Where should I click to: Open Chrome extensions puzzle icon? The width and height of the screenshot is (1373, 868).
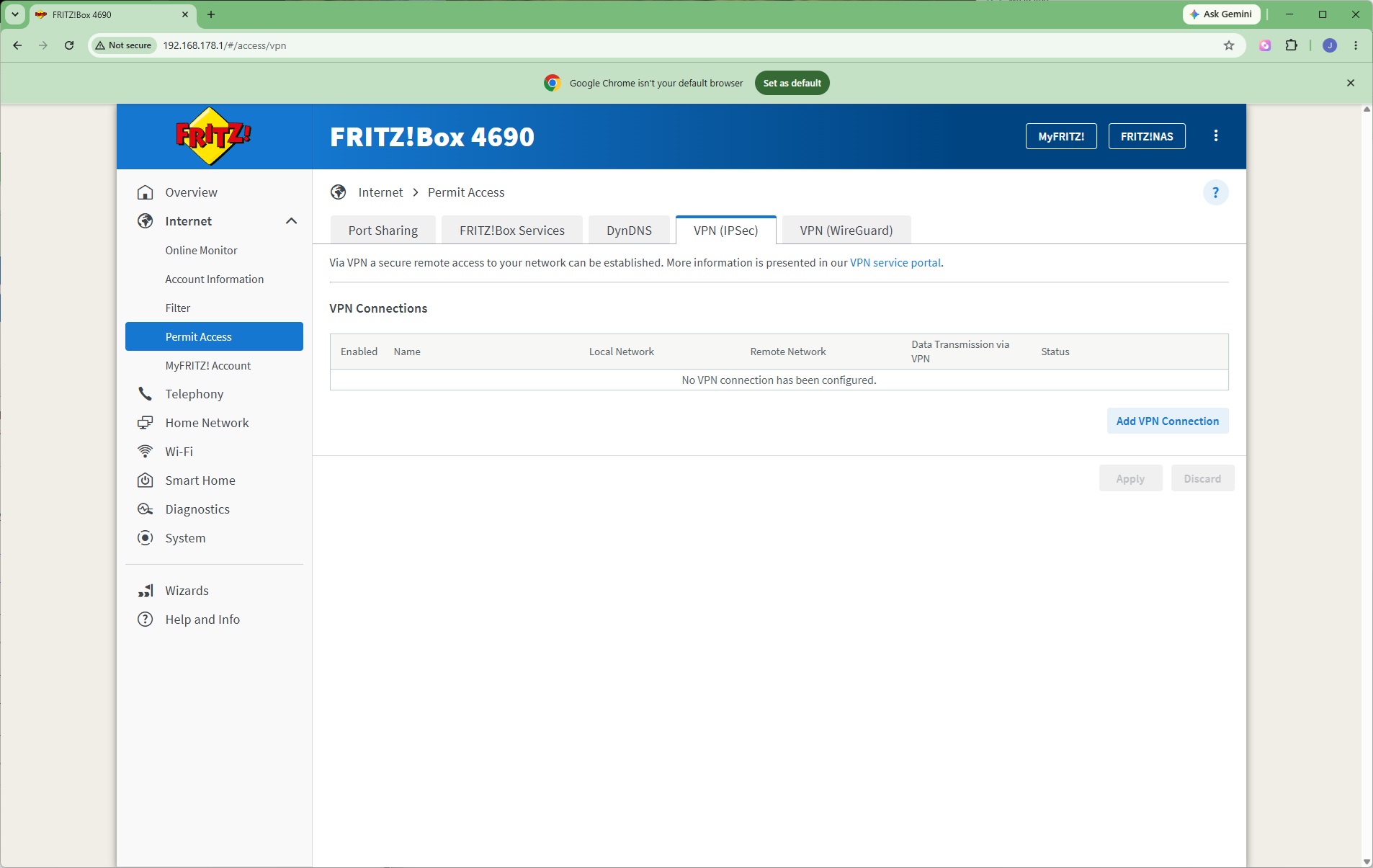(1292, 45)
